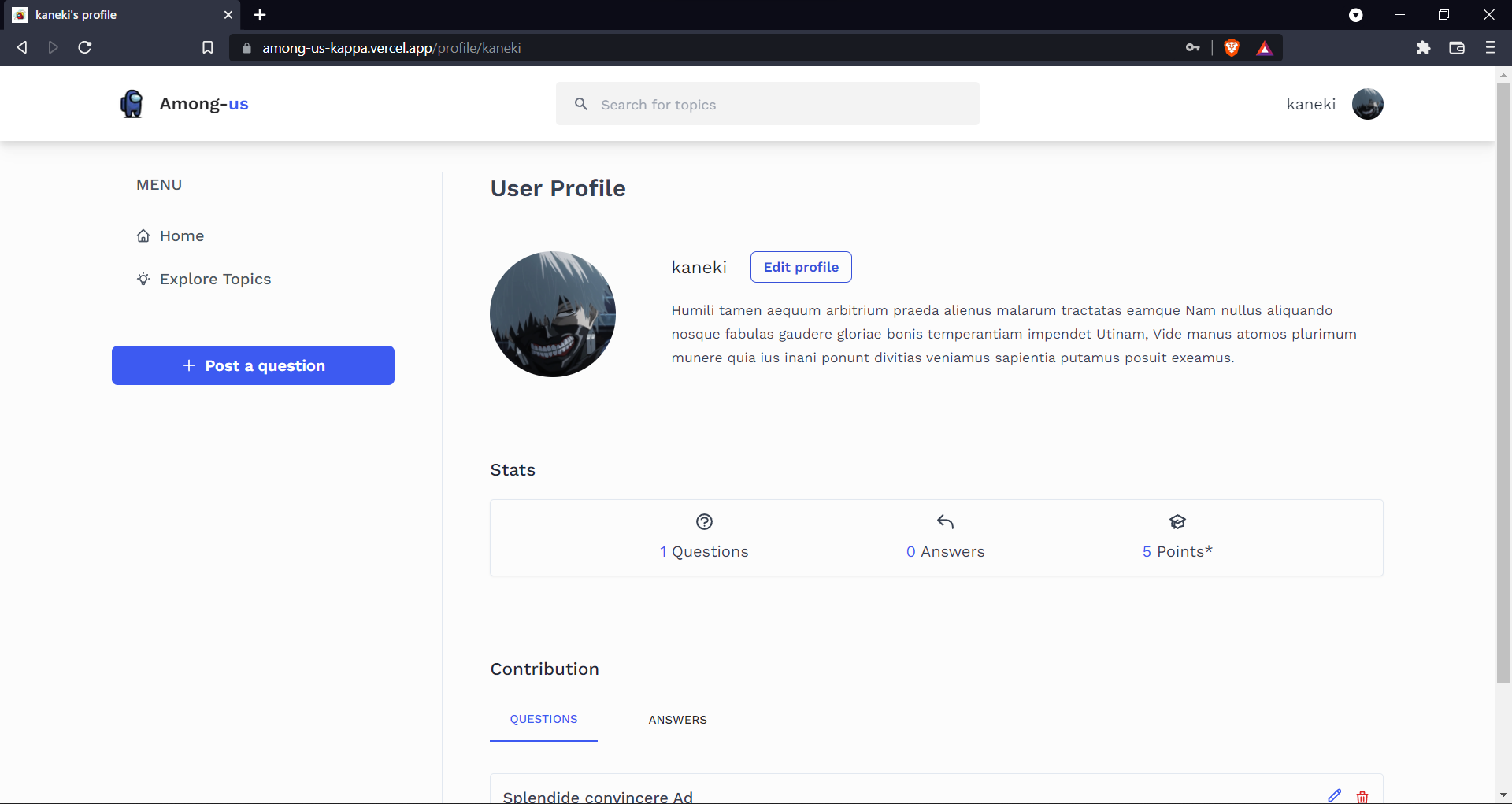Click the scrollbar down arrow

tap(1503, 795)
